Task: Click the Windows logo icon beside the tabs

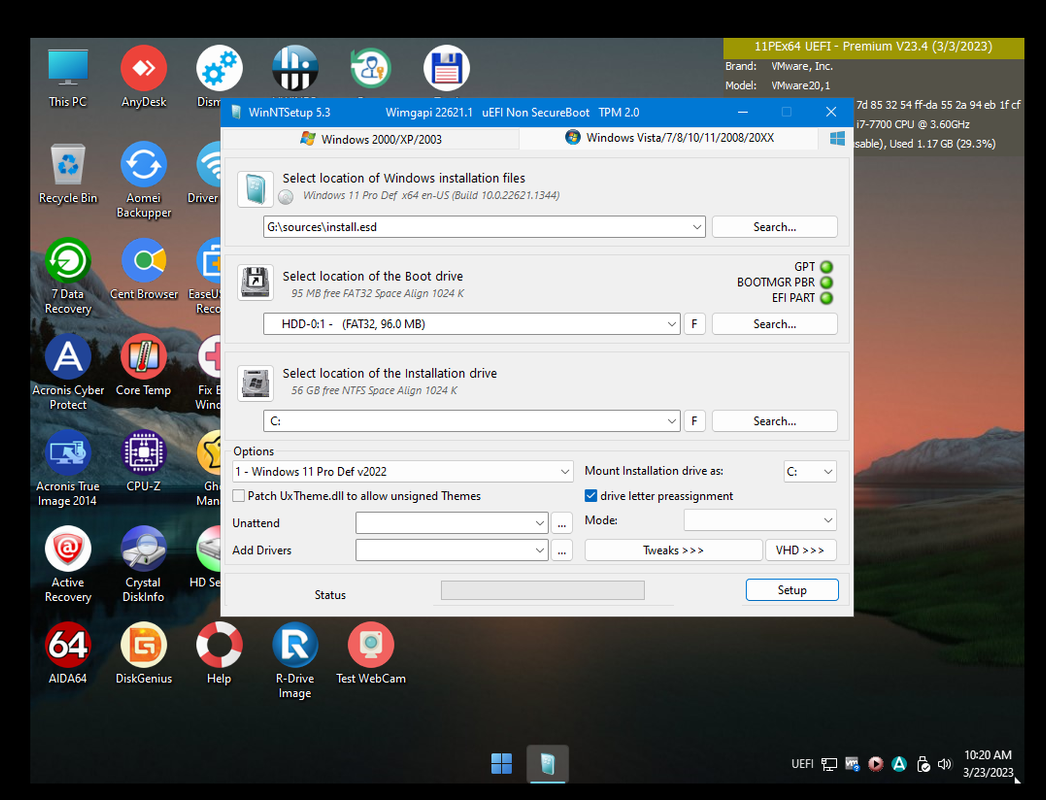Action: [x=837, y=139]
